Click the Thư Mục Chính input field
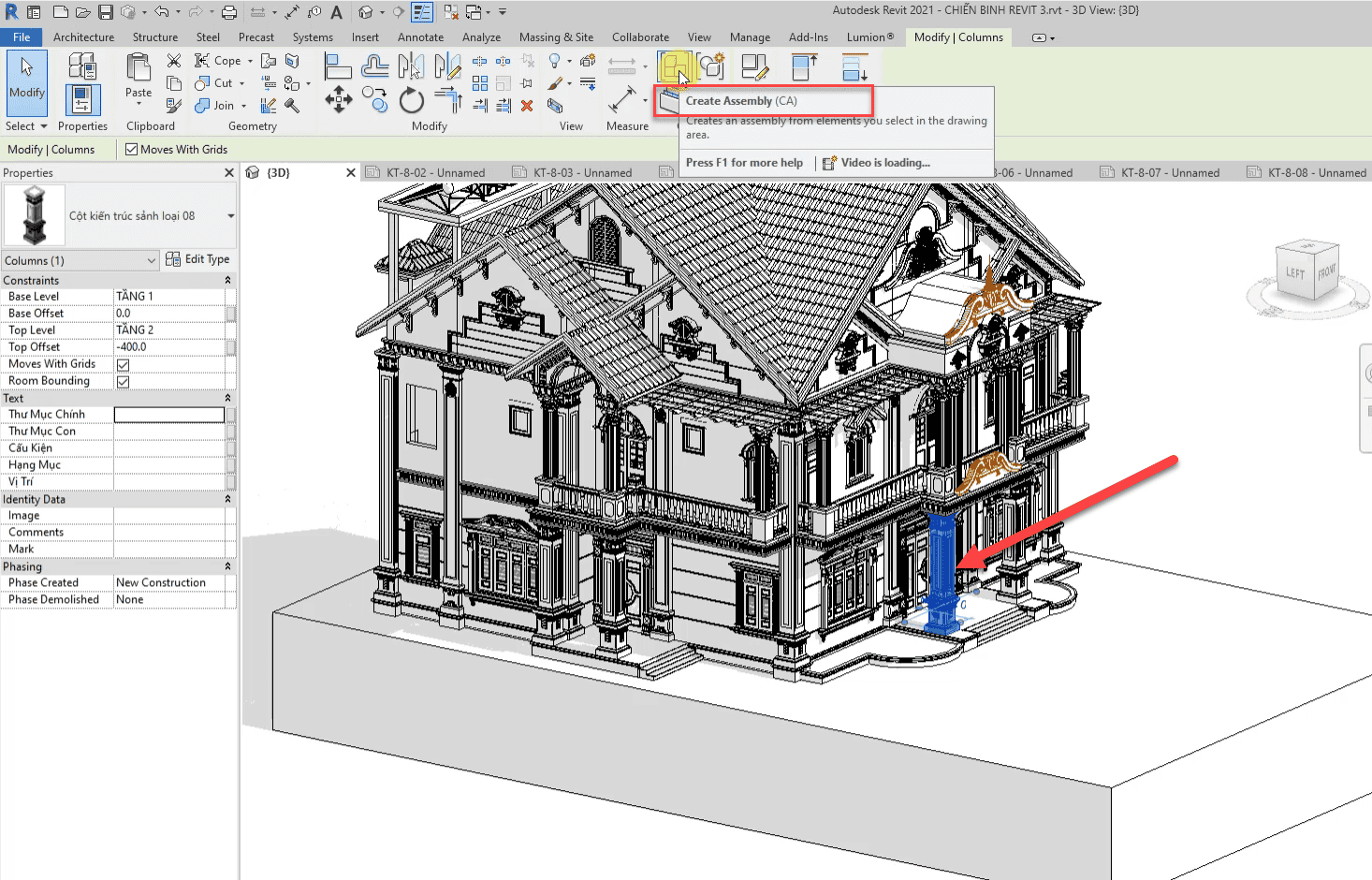The width and height of the screenshot is (1372, 880). pyautogui.click(x=169, y=415)
